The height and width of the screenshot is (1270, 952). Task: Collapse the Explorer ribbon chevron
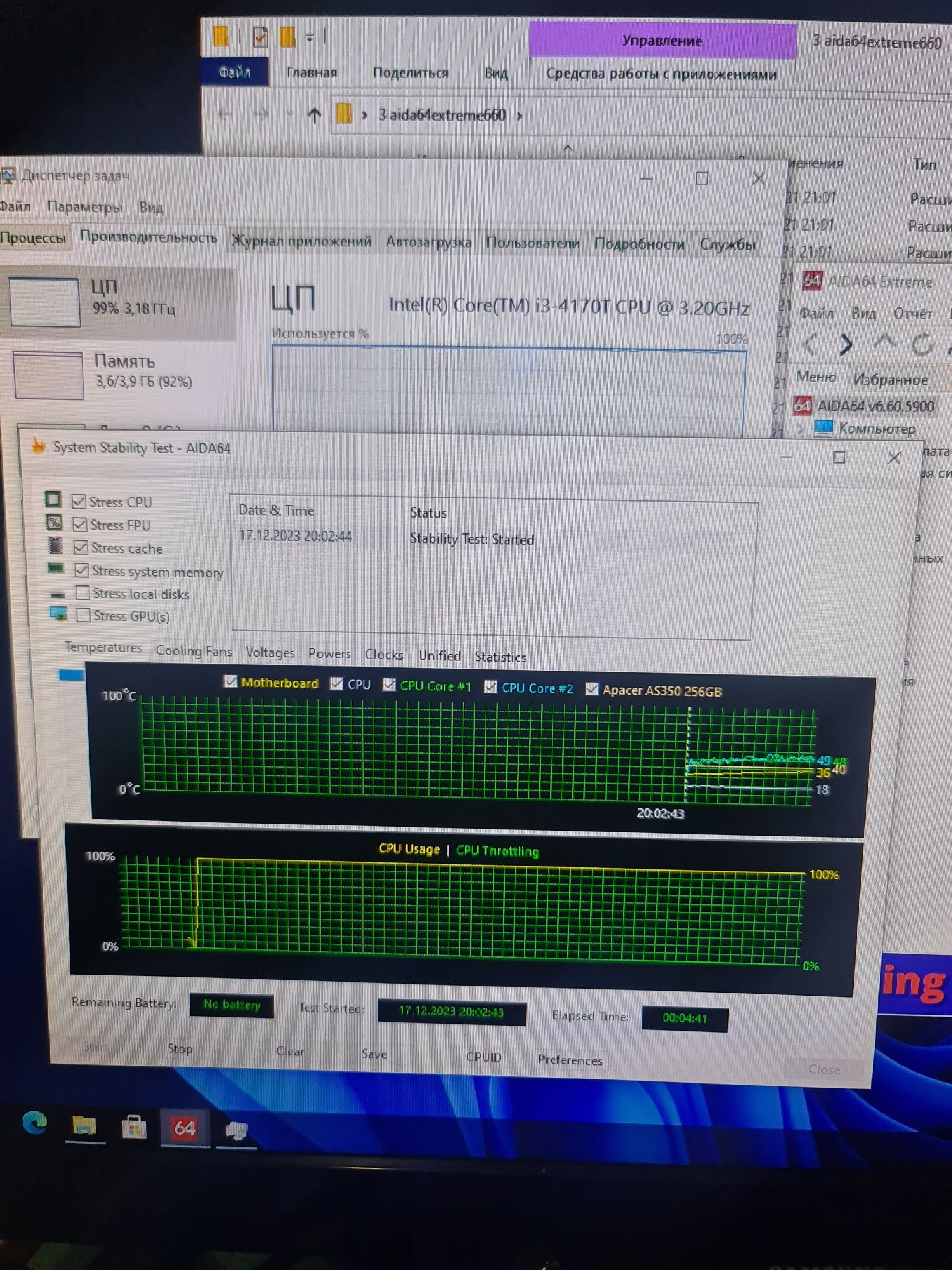[567, 149]
